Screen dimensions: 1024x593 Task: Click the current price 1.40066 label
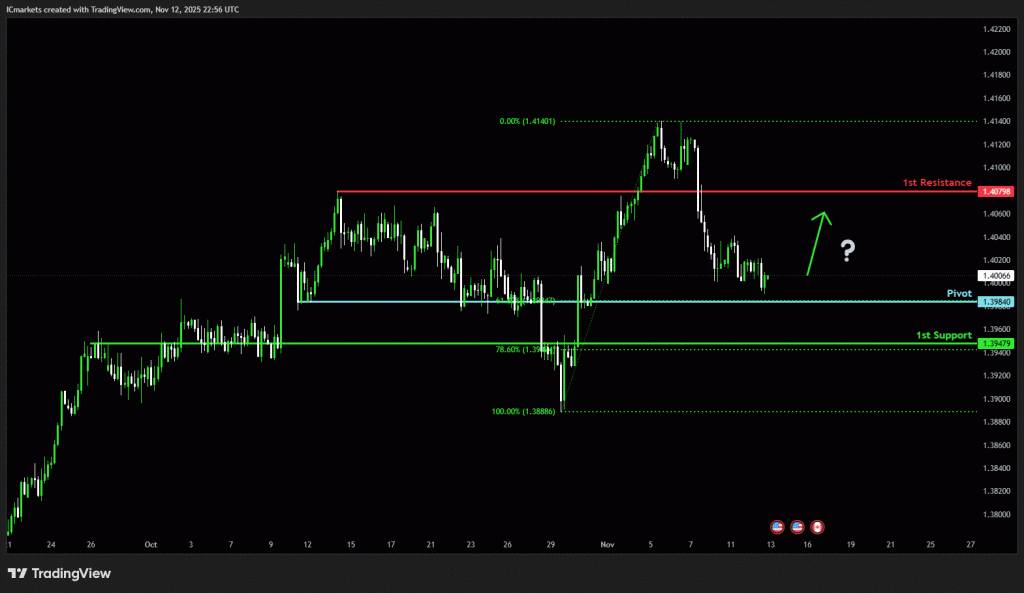point(997,276)
